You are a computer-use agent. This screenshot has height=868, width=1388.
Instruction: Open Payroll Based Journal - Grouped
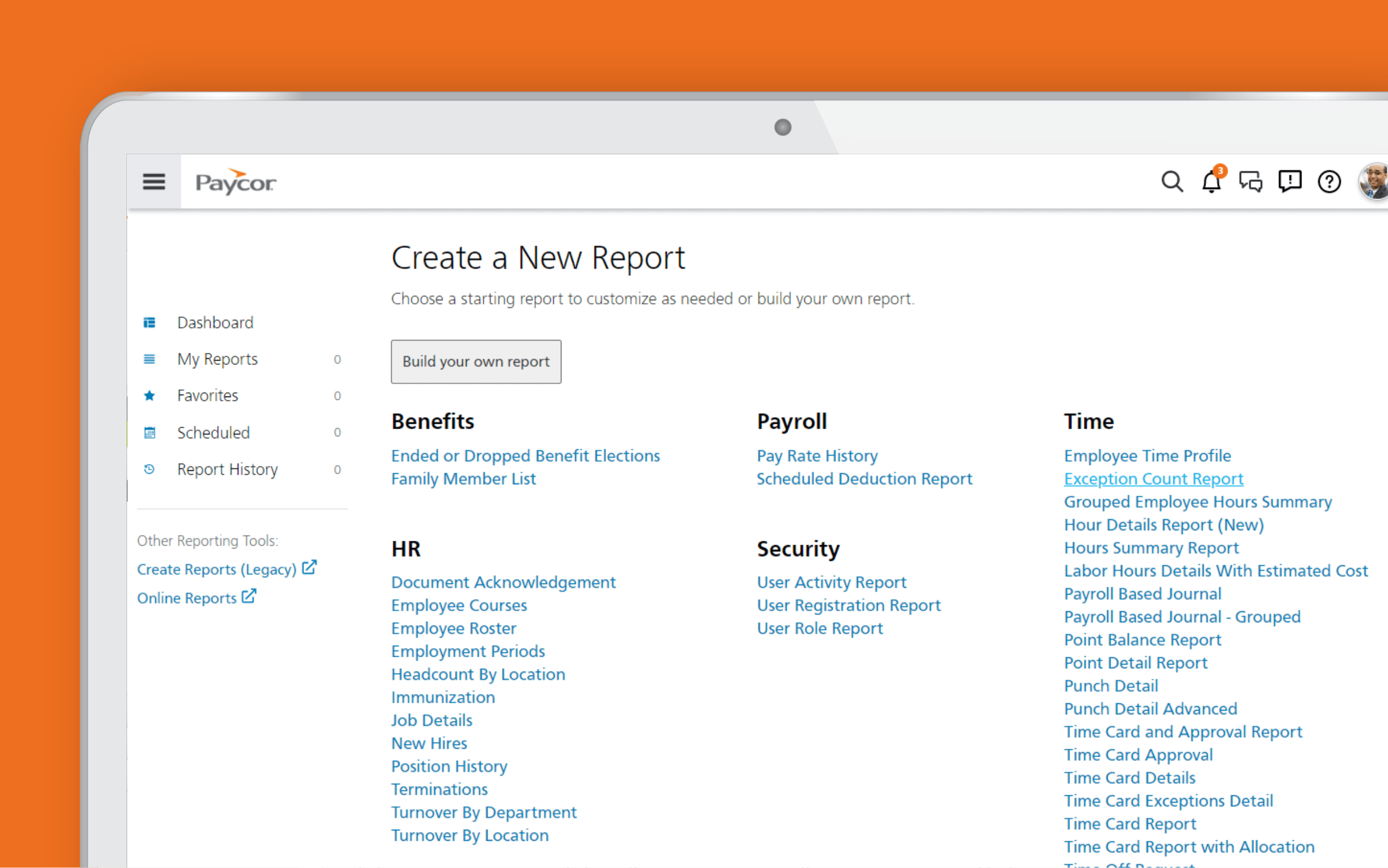point(1183,617)
